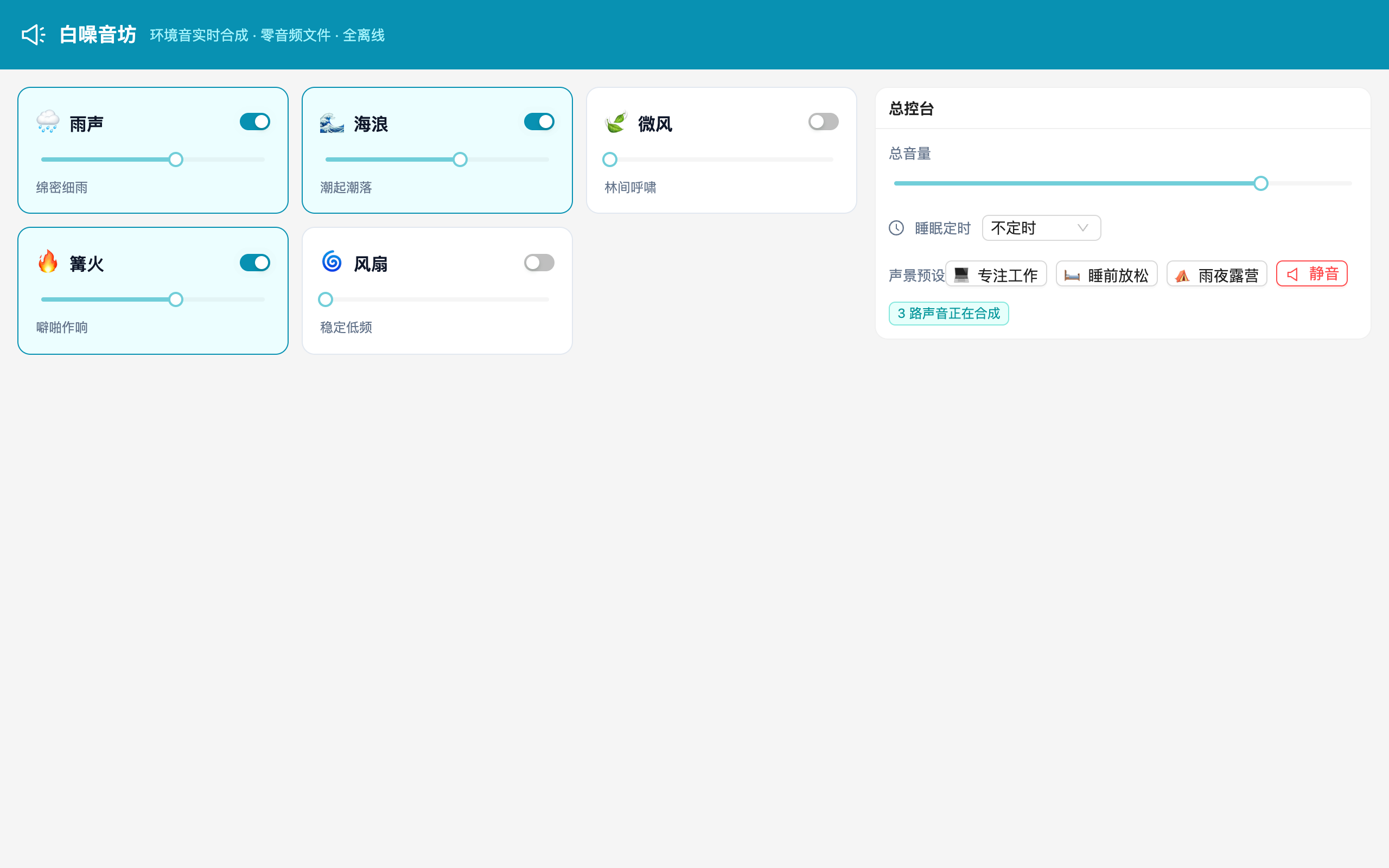Viewport: 1389px width, 868px height.
Task: Disable the 篝火 toggle
Action: 255,263
